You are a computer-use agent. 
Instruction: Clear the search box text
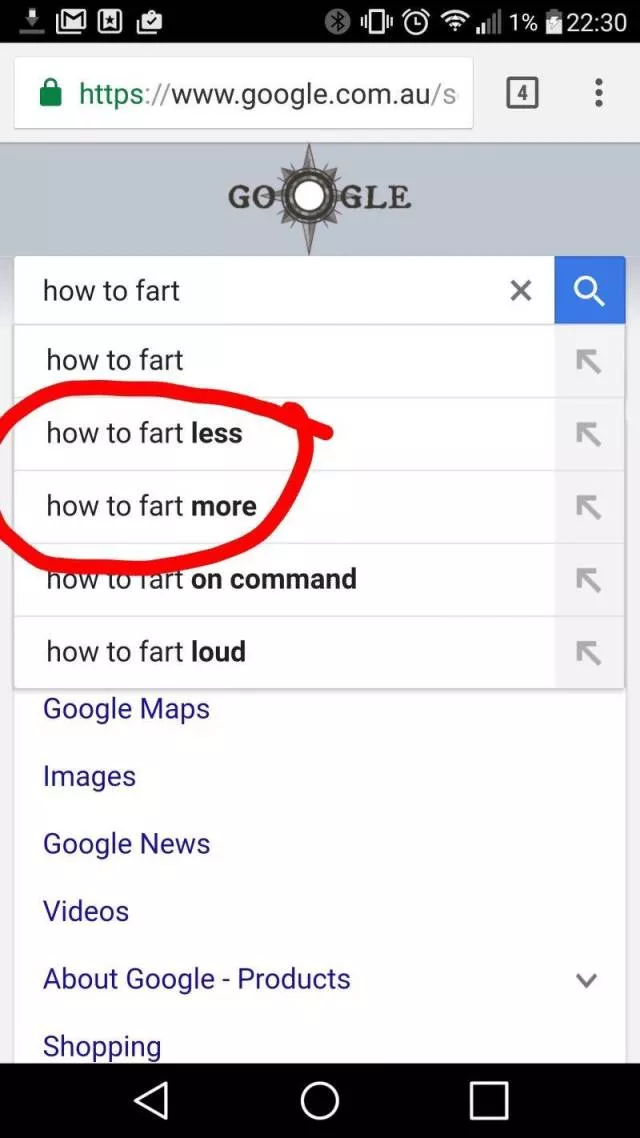coord(520,291)
